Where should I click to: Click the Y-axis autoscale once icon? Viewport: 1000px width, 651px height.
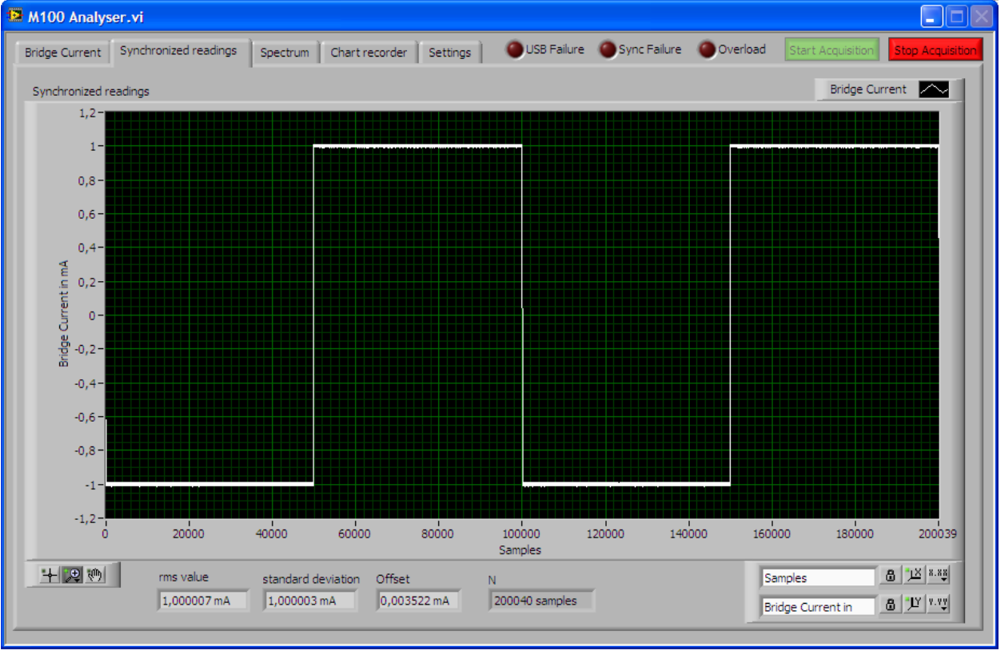click(914, 604)
